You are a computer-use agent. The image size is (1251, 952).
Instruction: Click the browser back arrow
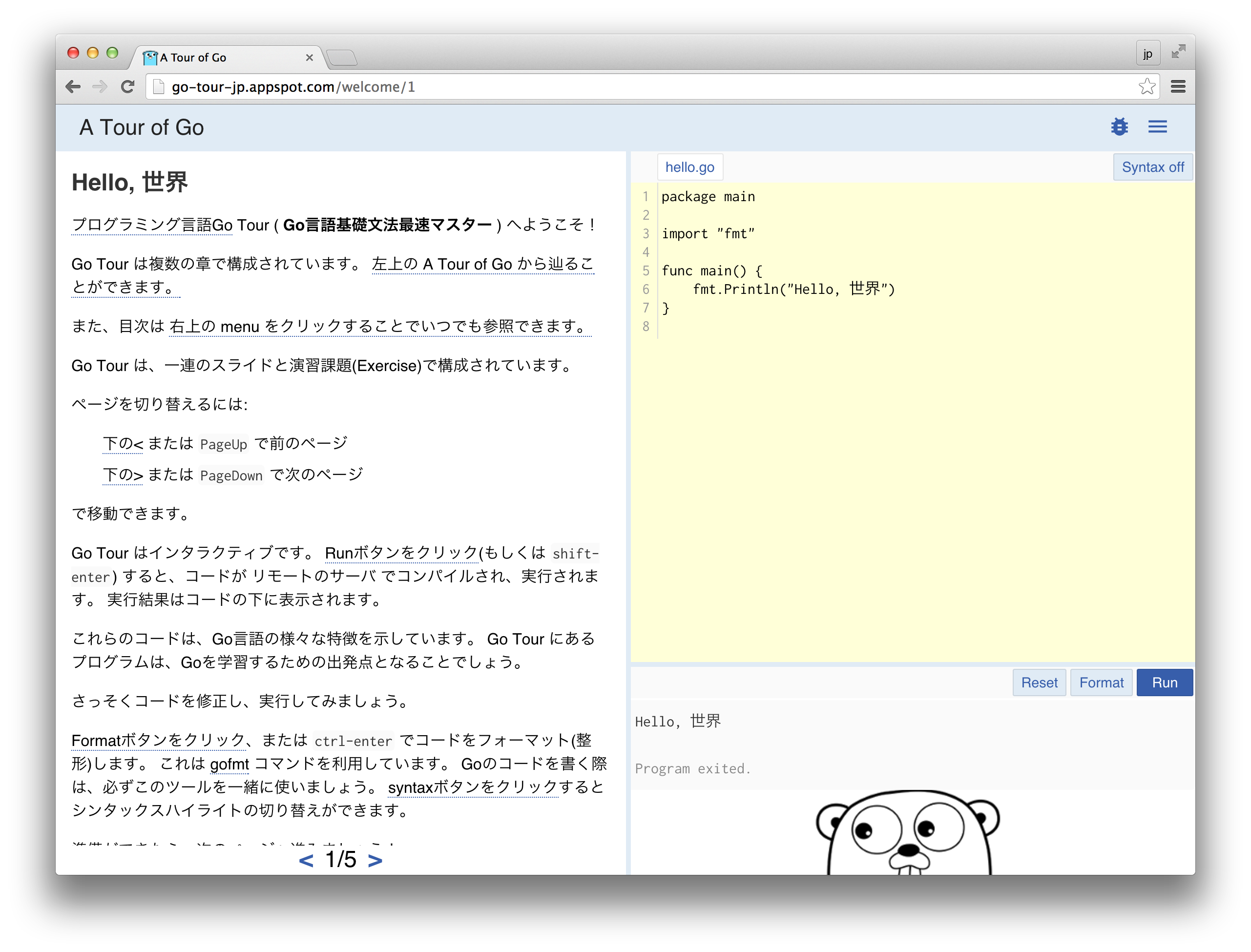[x=73, y=87]
